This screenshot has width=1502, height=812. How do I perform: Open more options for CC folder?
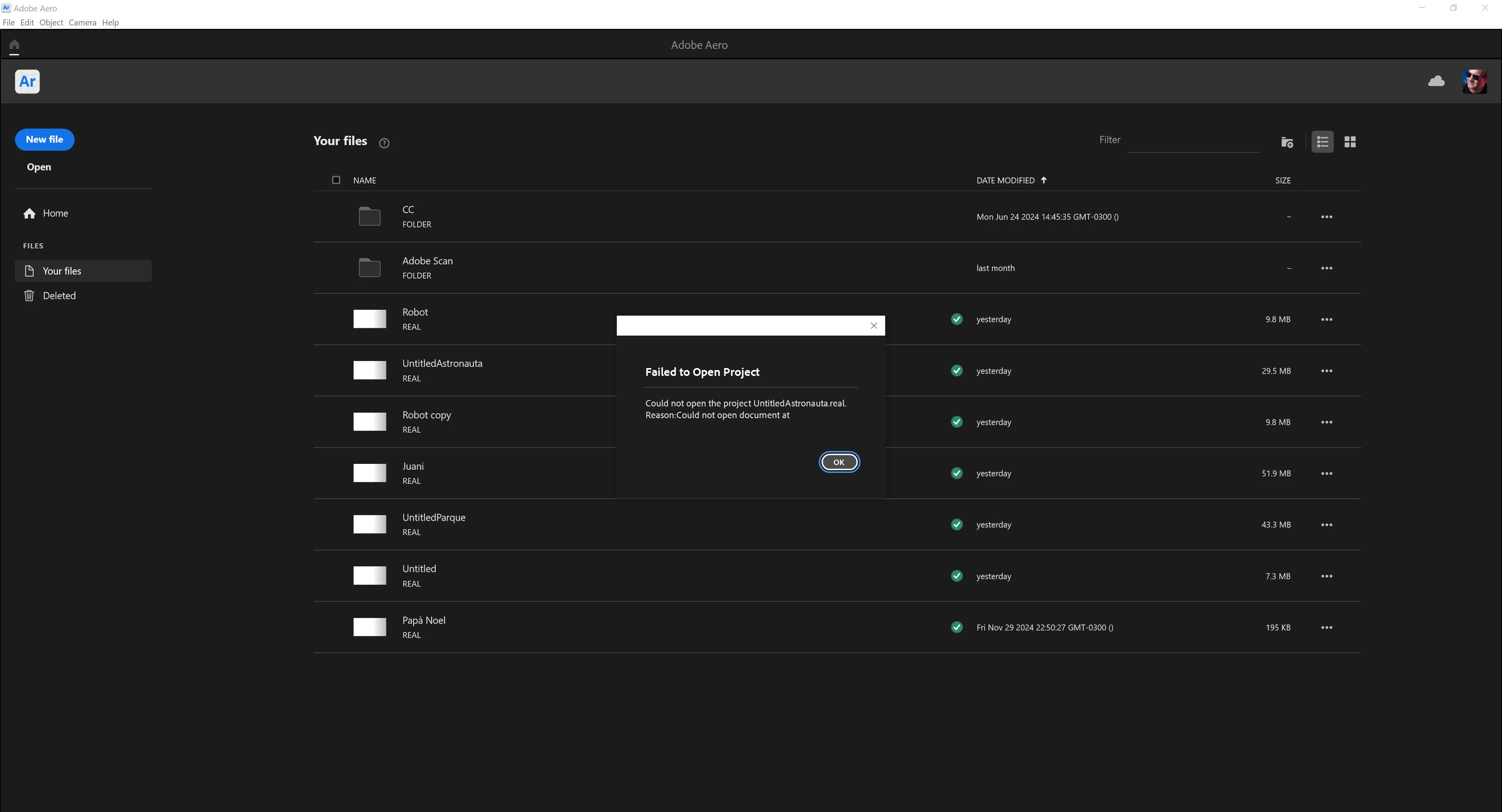[x=1326, y=217]
